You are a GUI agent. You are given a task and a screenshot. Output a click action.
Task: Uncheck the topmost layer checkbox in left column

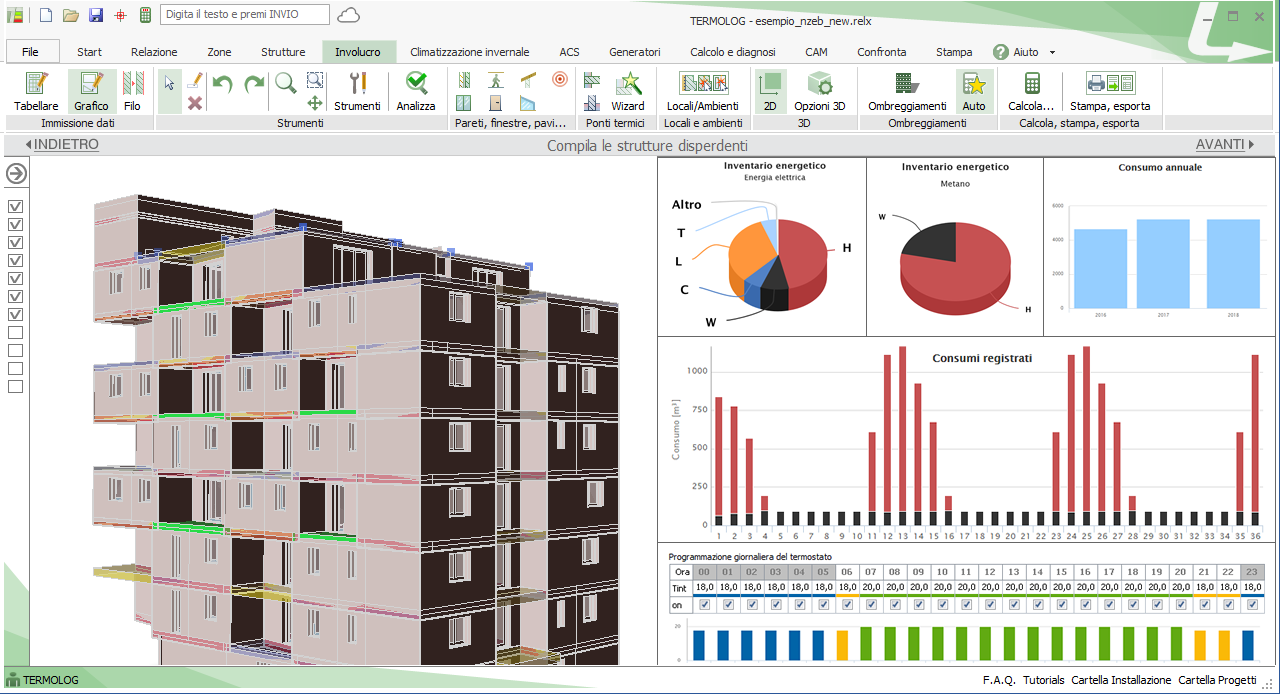[16, 207]
